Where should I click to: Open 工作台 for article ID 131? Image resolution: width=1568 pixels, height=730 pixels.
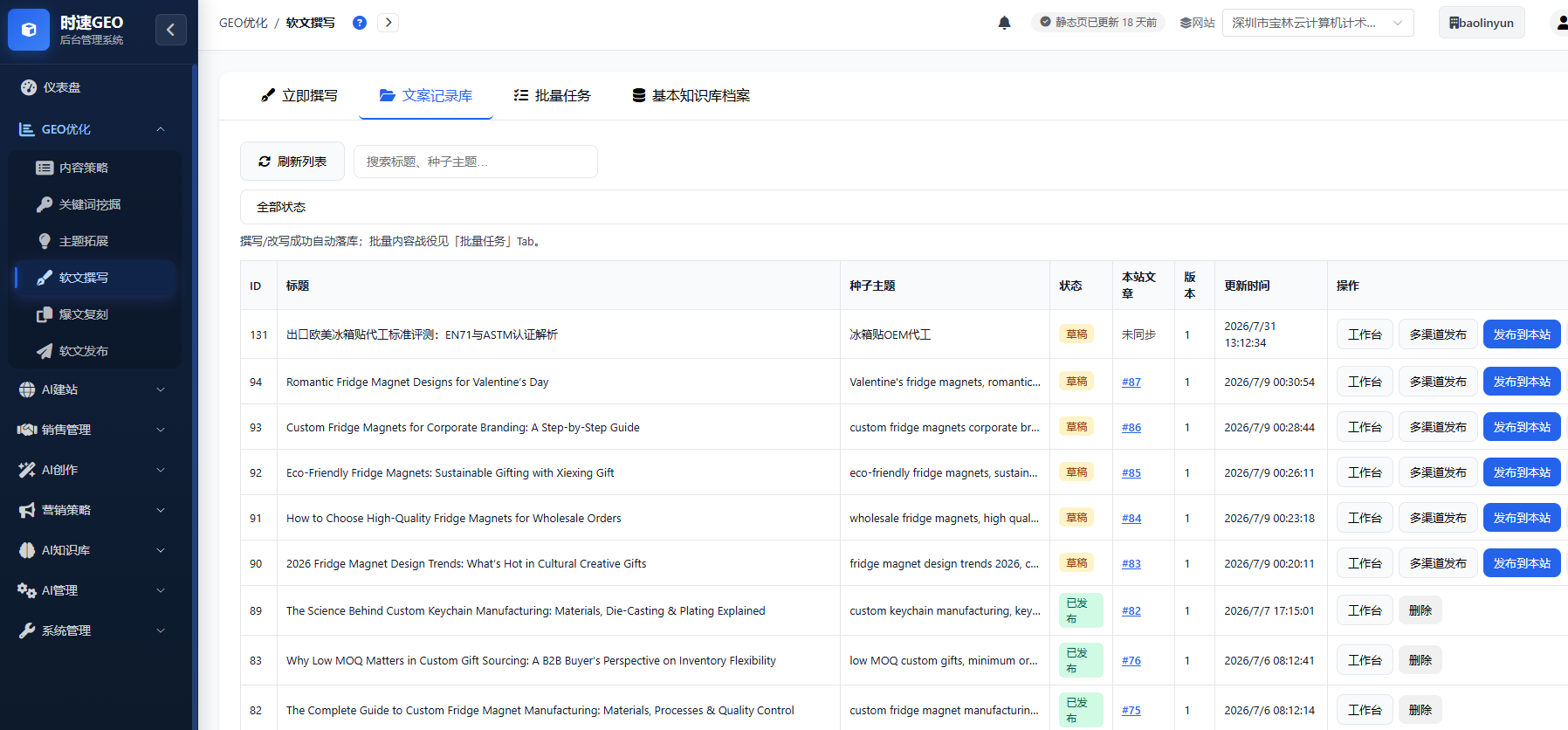pos(1365,334)
